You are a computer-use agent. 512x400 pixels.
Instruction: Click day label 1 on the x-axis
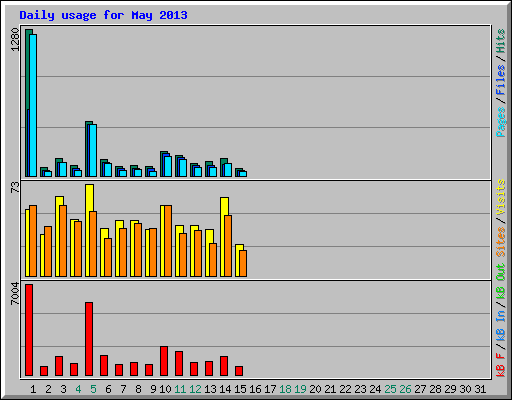point(33,389)
